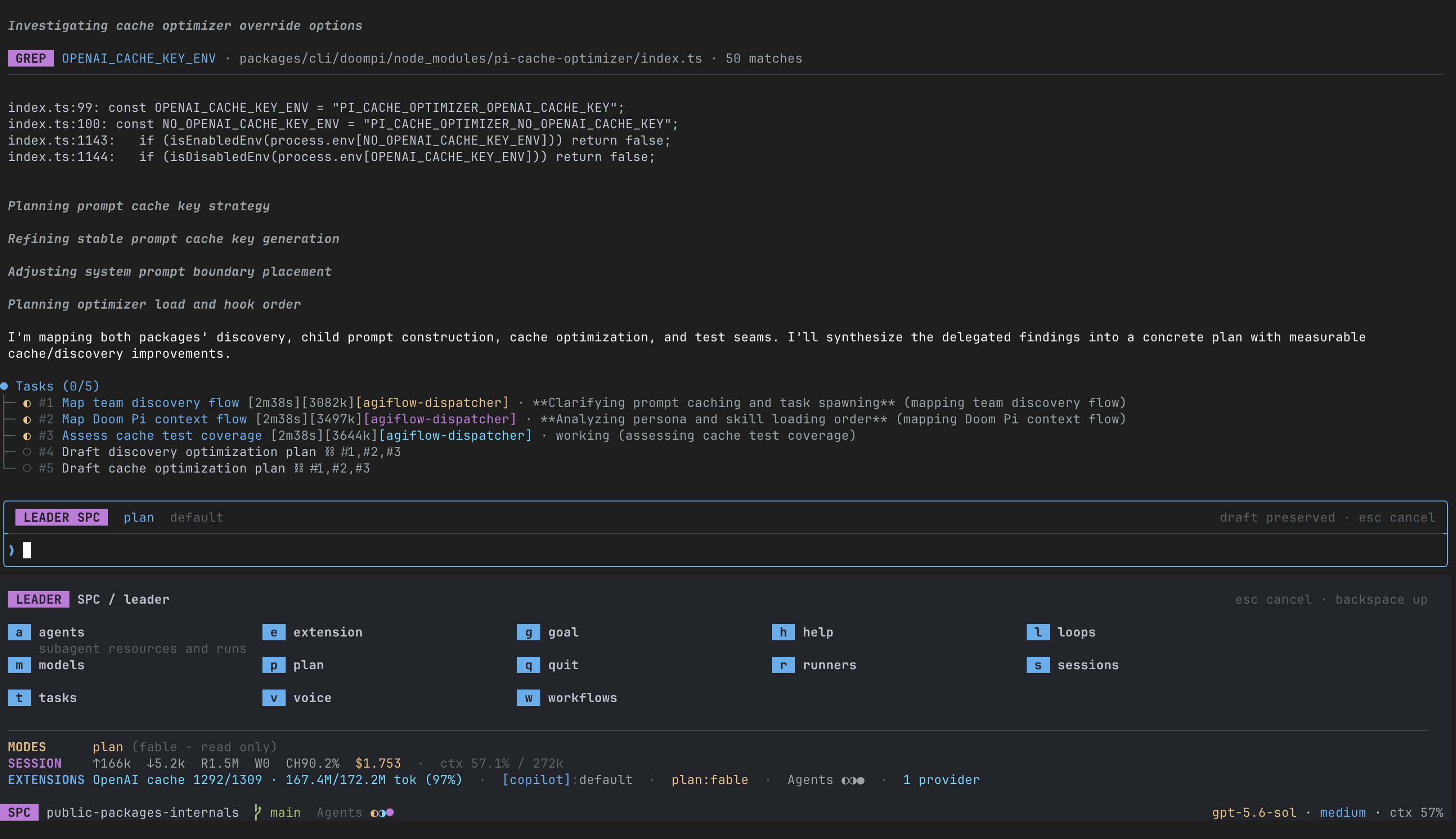
Task: Click the LEADER SPC badge in prompt box
Action: click(62, 517)
